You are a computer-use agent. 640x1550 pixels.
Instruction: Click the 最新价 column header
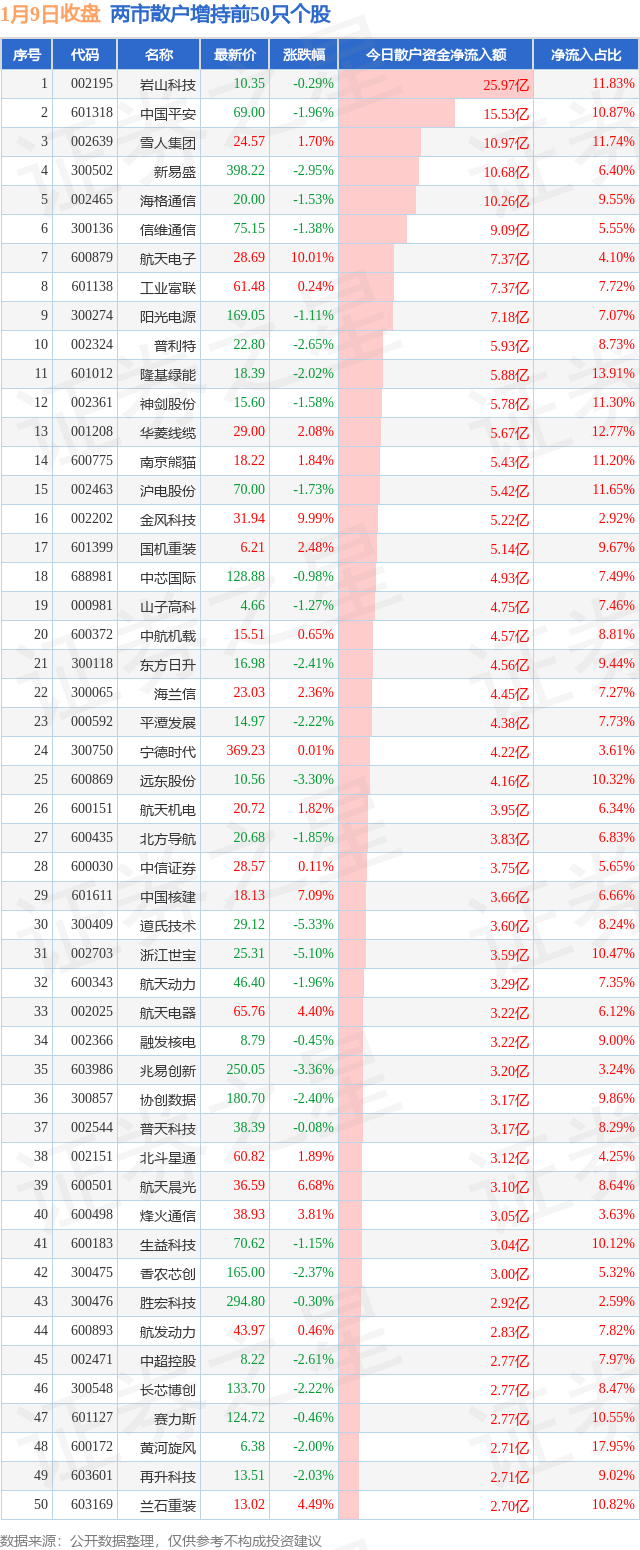tap(235, 55)
